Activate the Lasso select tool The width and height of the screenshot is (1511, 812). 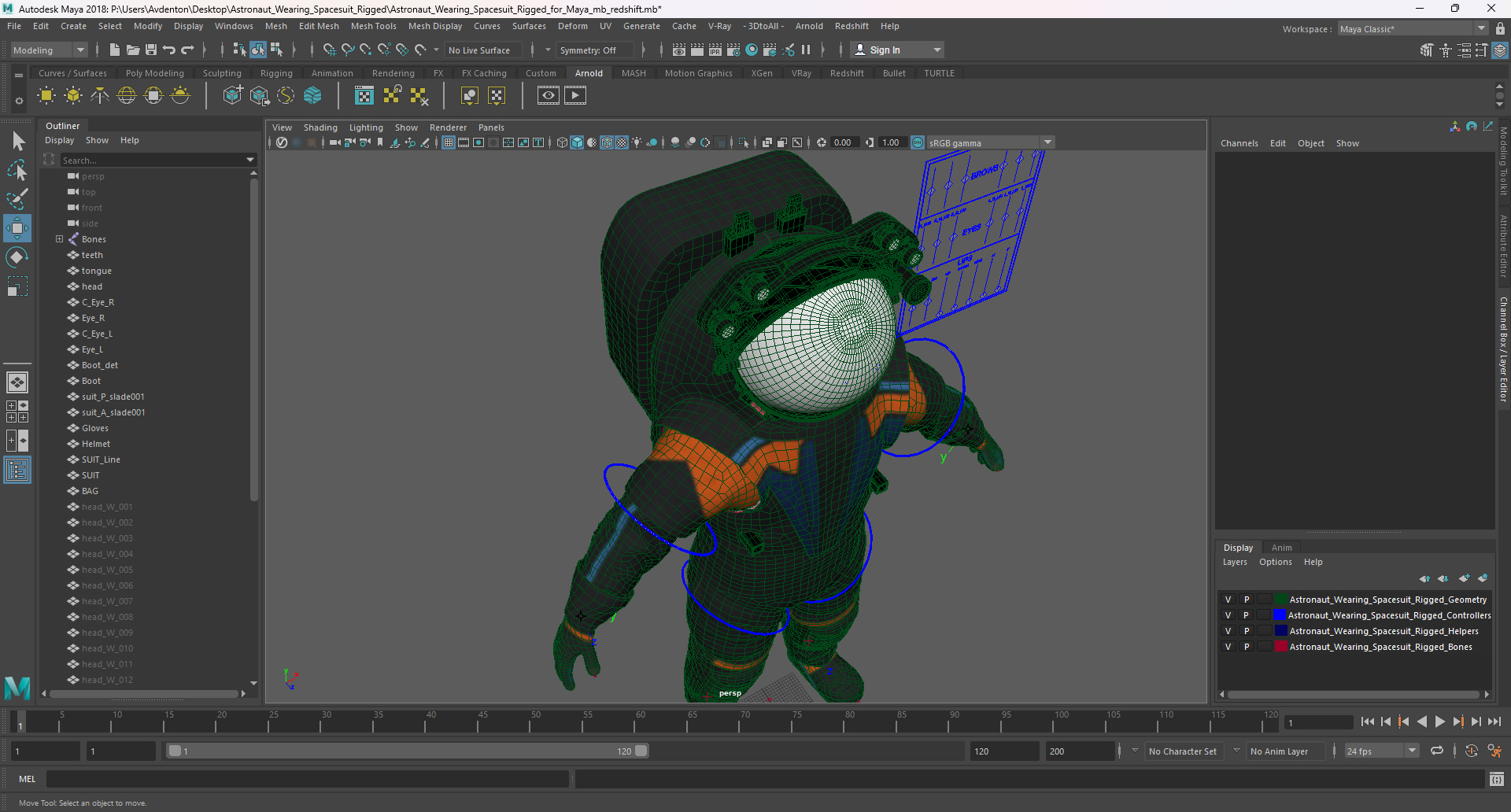[x=17, y=170]
